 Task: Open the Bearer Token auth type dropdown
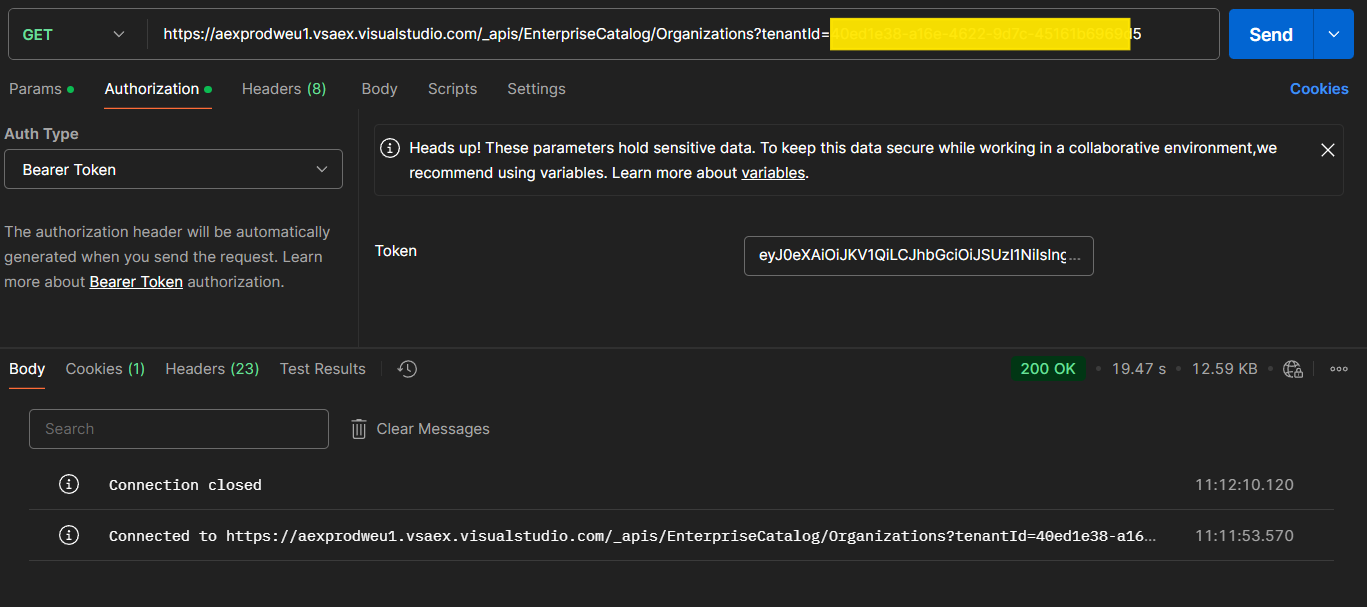point(173,169)
